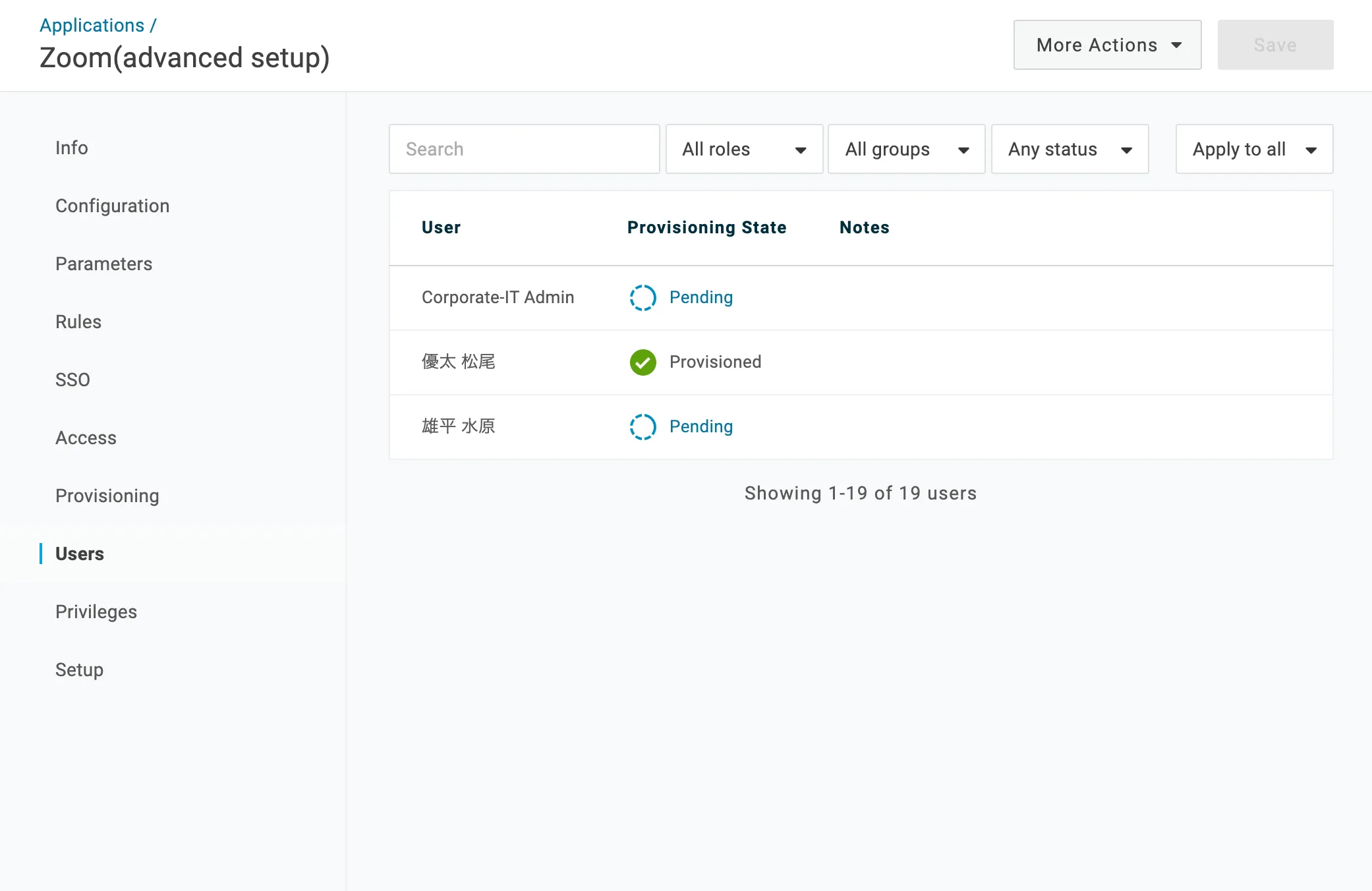Screen dimensions: 1372x891
Task: Open the More Actions menu
Action: pyautogui.click(x=1107, y=45)
